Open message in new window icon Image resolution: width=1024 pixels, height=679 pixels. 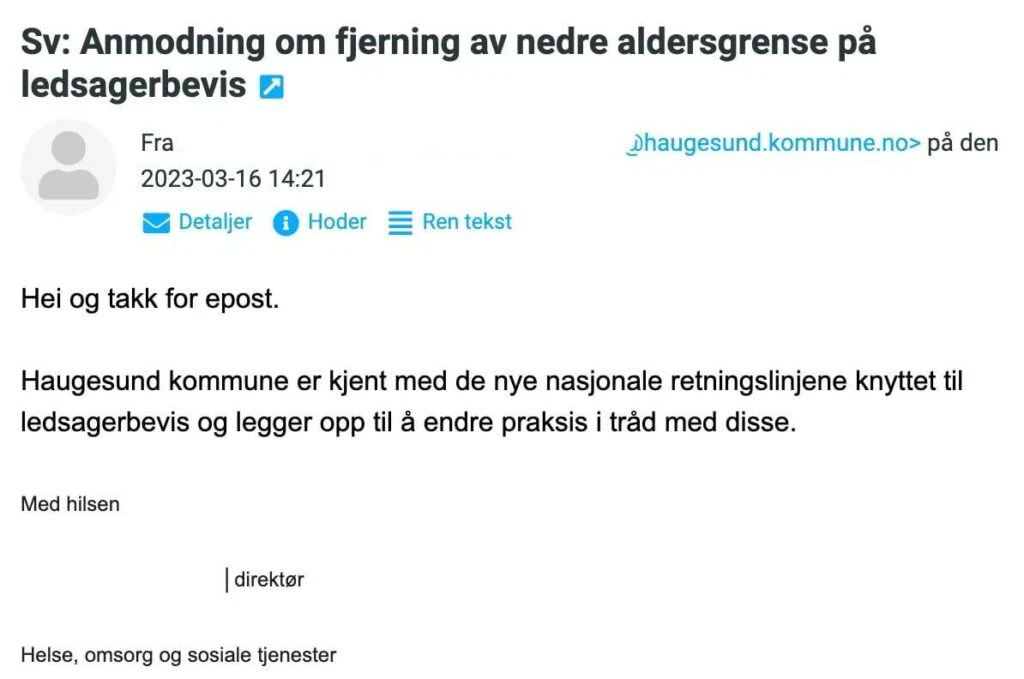271,88
